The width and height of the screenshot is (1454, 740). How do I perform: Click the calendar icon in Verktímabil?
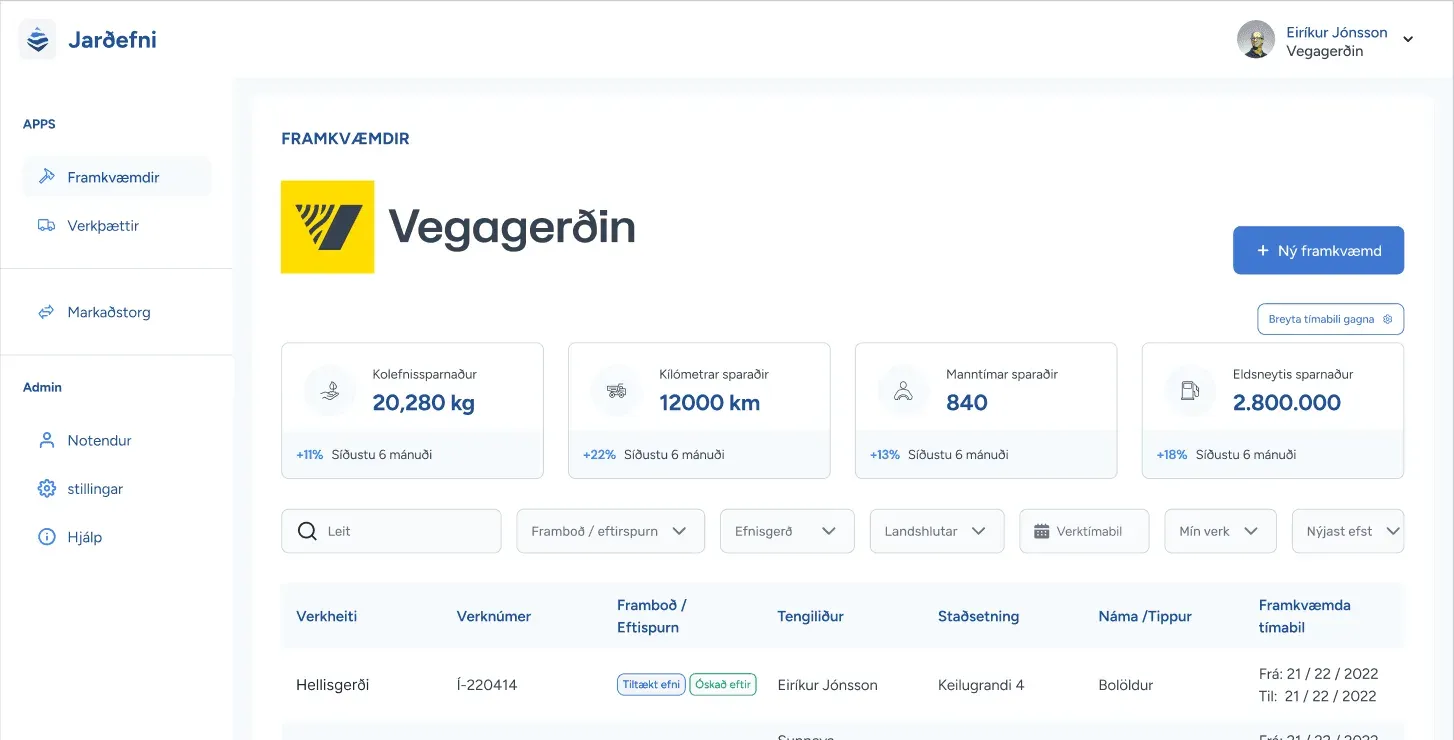1041,531
